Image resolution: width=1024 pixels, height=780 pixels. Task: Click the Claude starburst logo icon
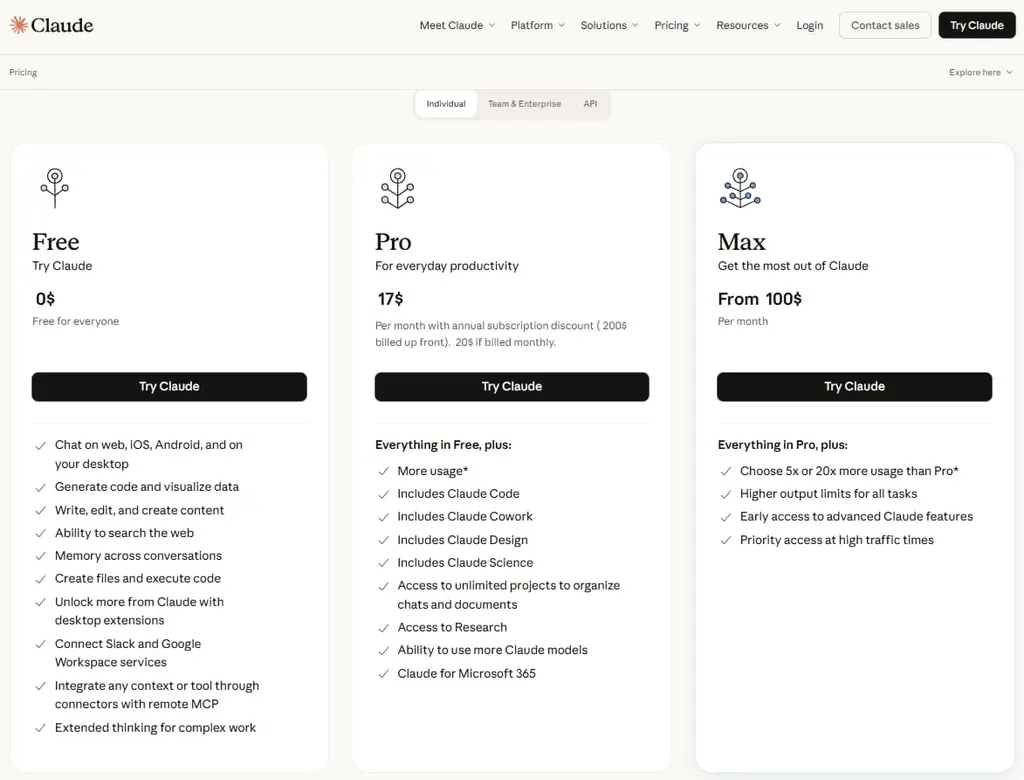click(18, 25)
